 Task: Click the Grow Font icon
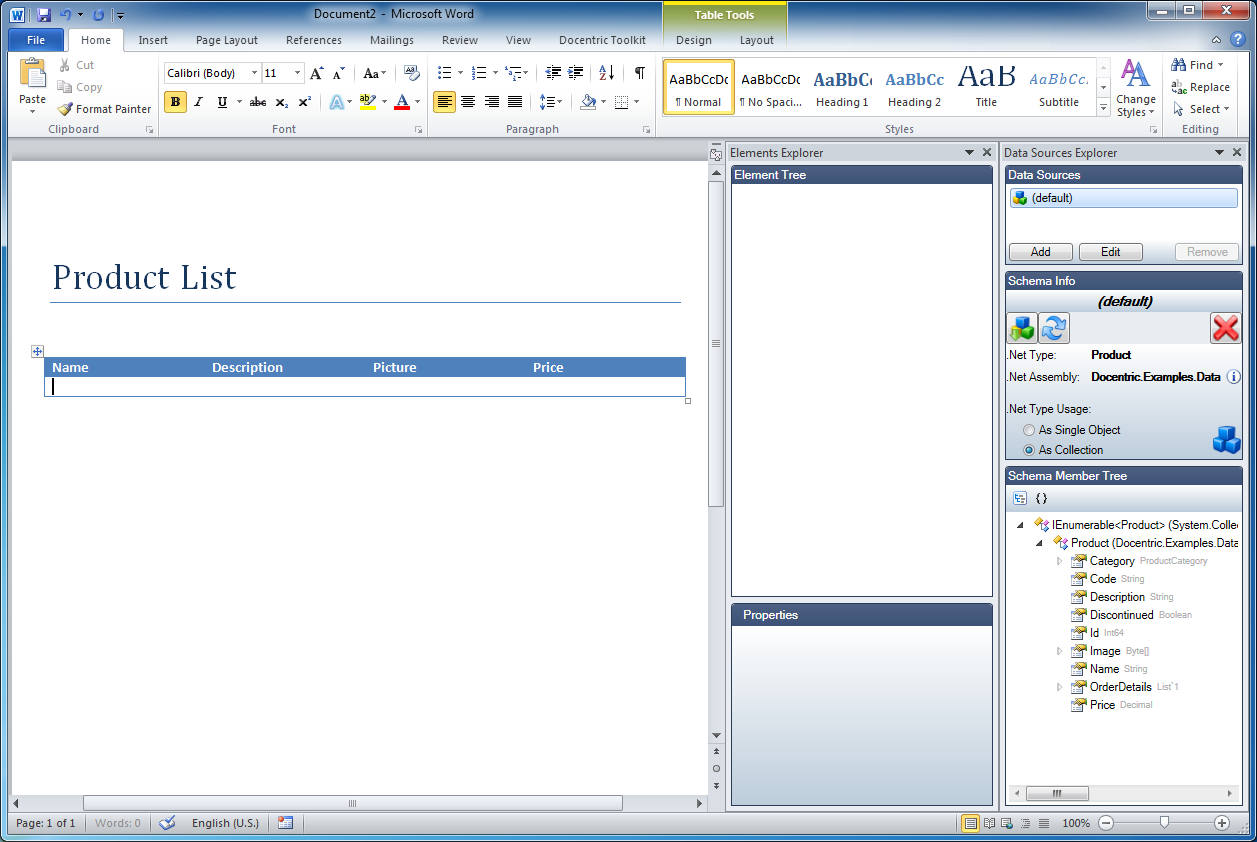(x=316, y=73)
